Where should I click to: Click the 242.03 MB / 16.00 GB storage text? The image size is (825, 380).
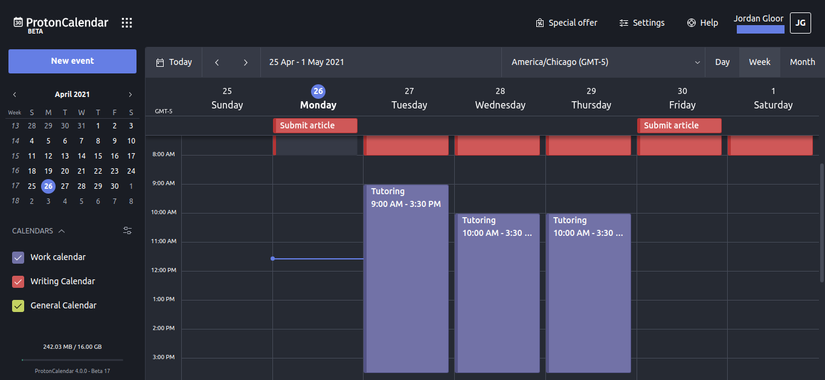tap(72, 347)
